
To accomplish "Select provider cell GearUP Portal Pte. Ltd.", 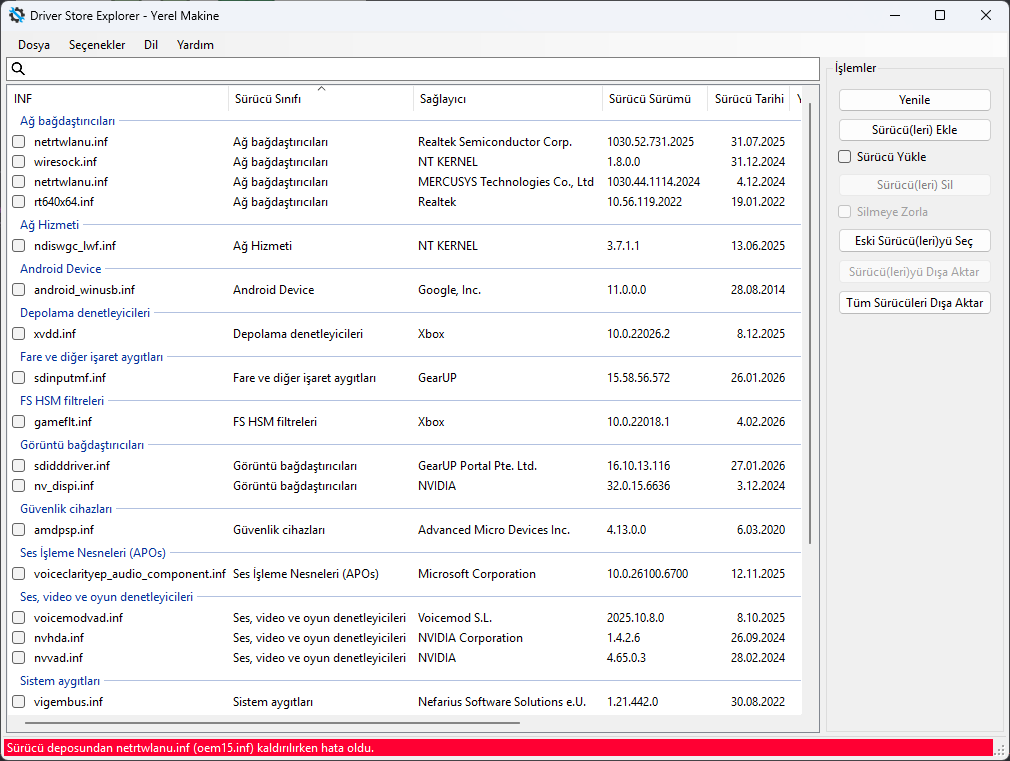I will click(477, 465).
